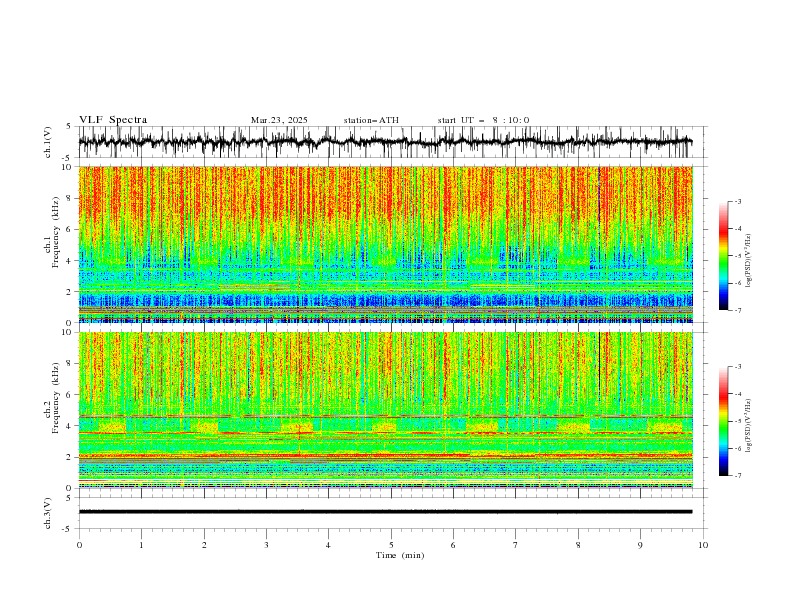Click the "ch.1(V)" waveform axis label
792x612 pixels.
pyautogui.click(x=48, y=142)
